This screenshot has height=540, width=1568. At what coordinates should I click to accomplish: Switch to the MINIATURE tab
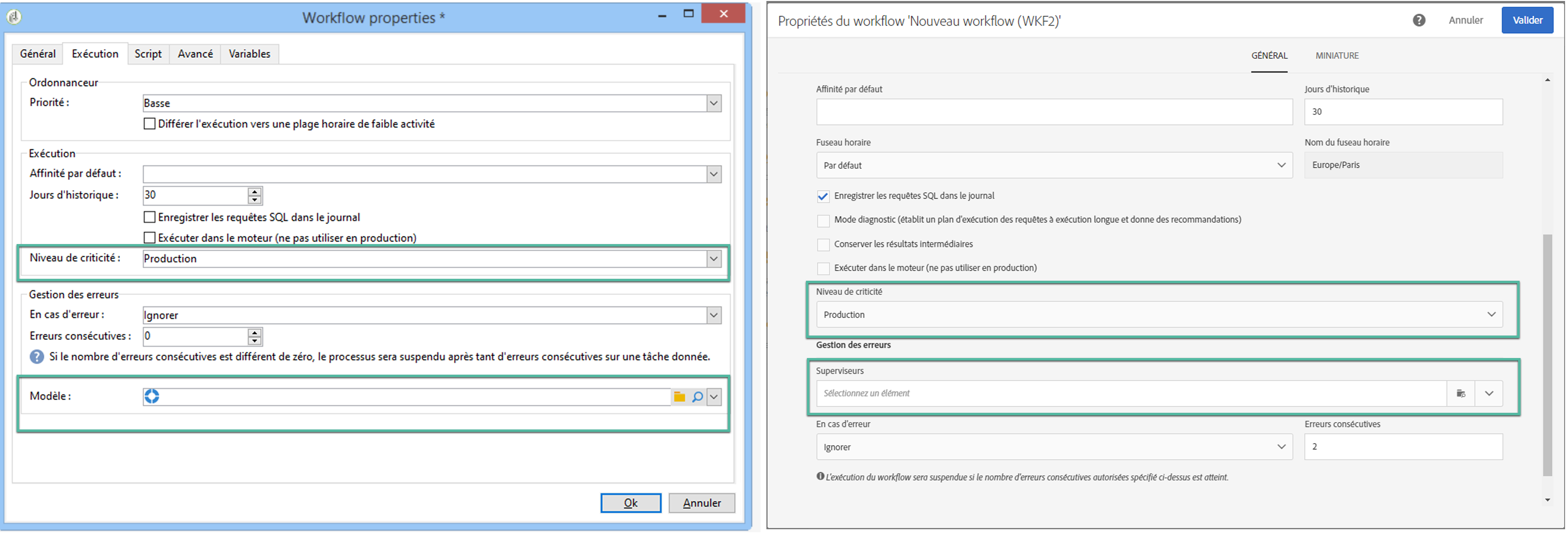pos(1337,55)
